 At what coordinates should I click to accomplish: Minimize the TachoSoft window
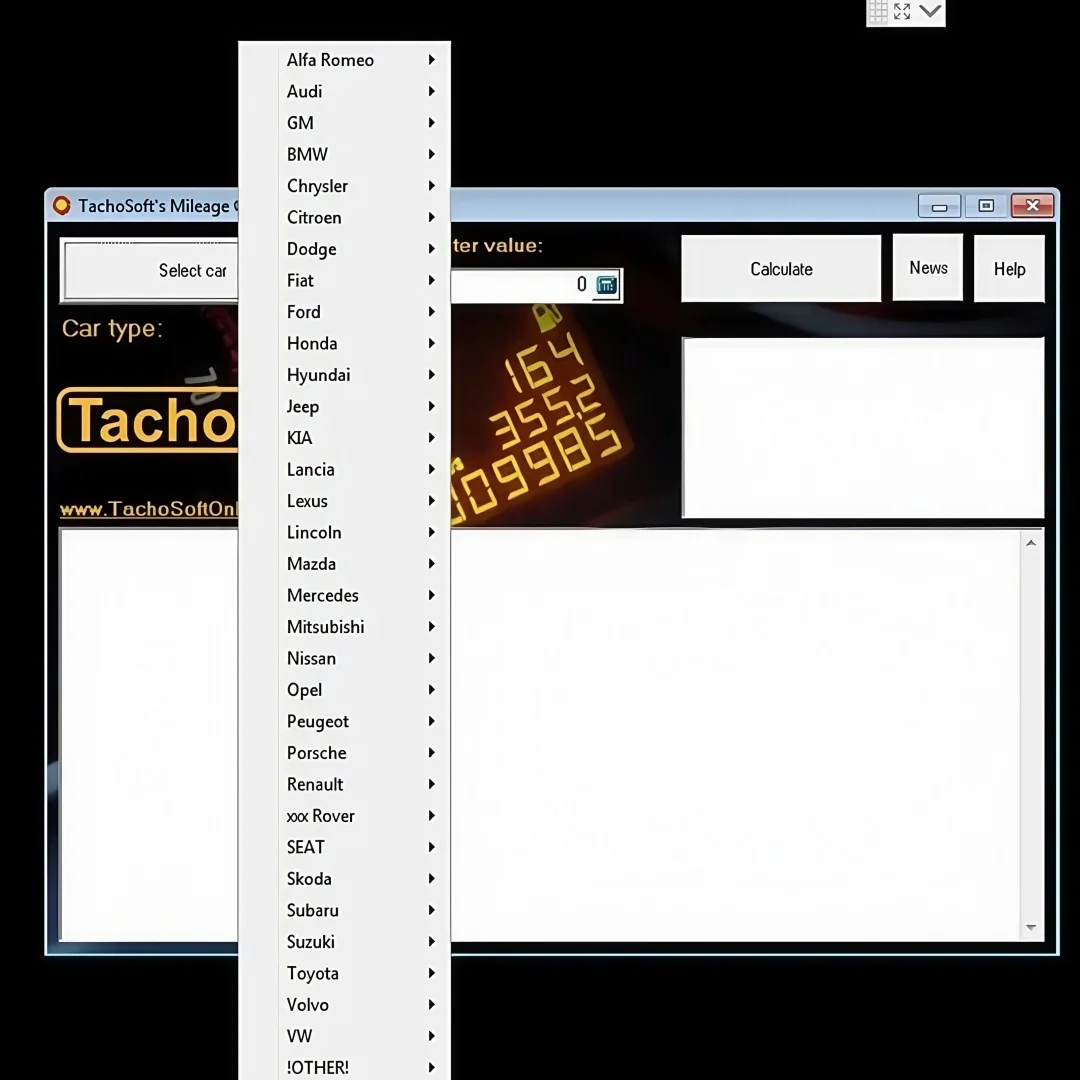pos(939,206)
